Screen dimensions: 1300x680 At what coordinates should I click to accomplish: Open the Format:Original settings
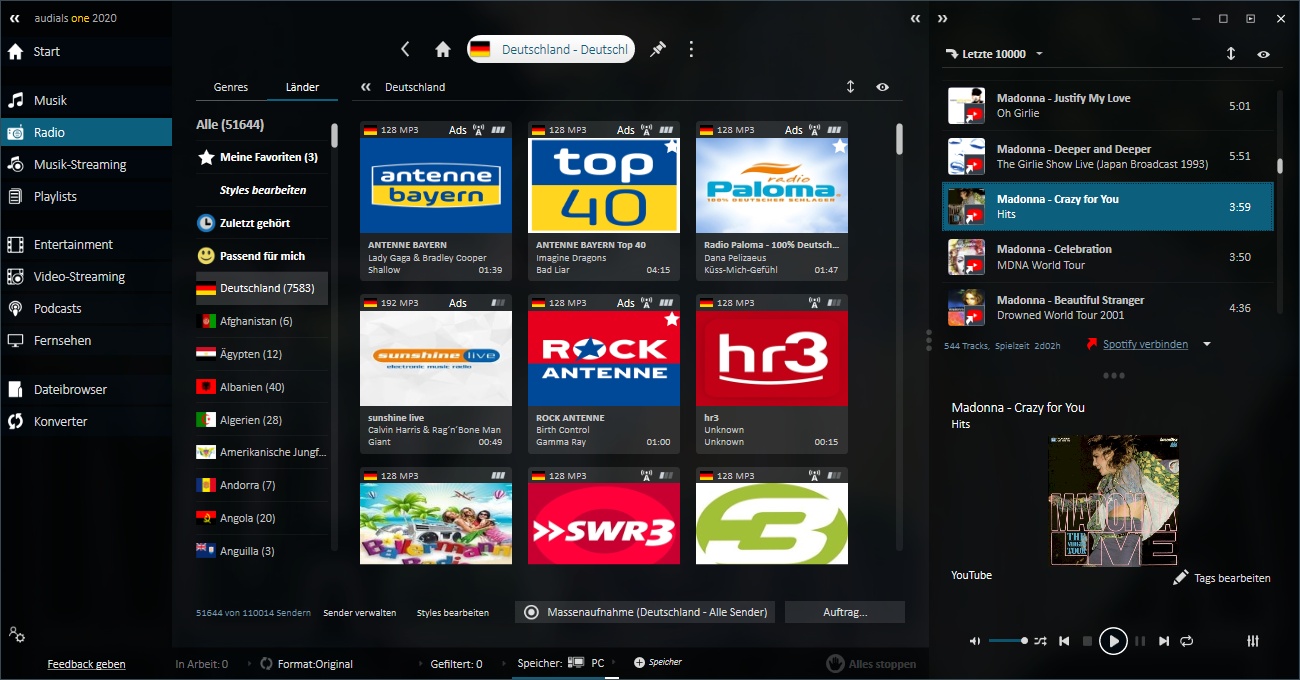[306, 663]
